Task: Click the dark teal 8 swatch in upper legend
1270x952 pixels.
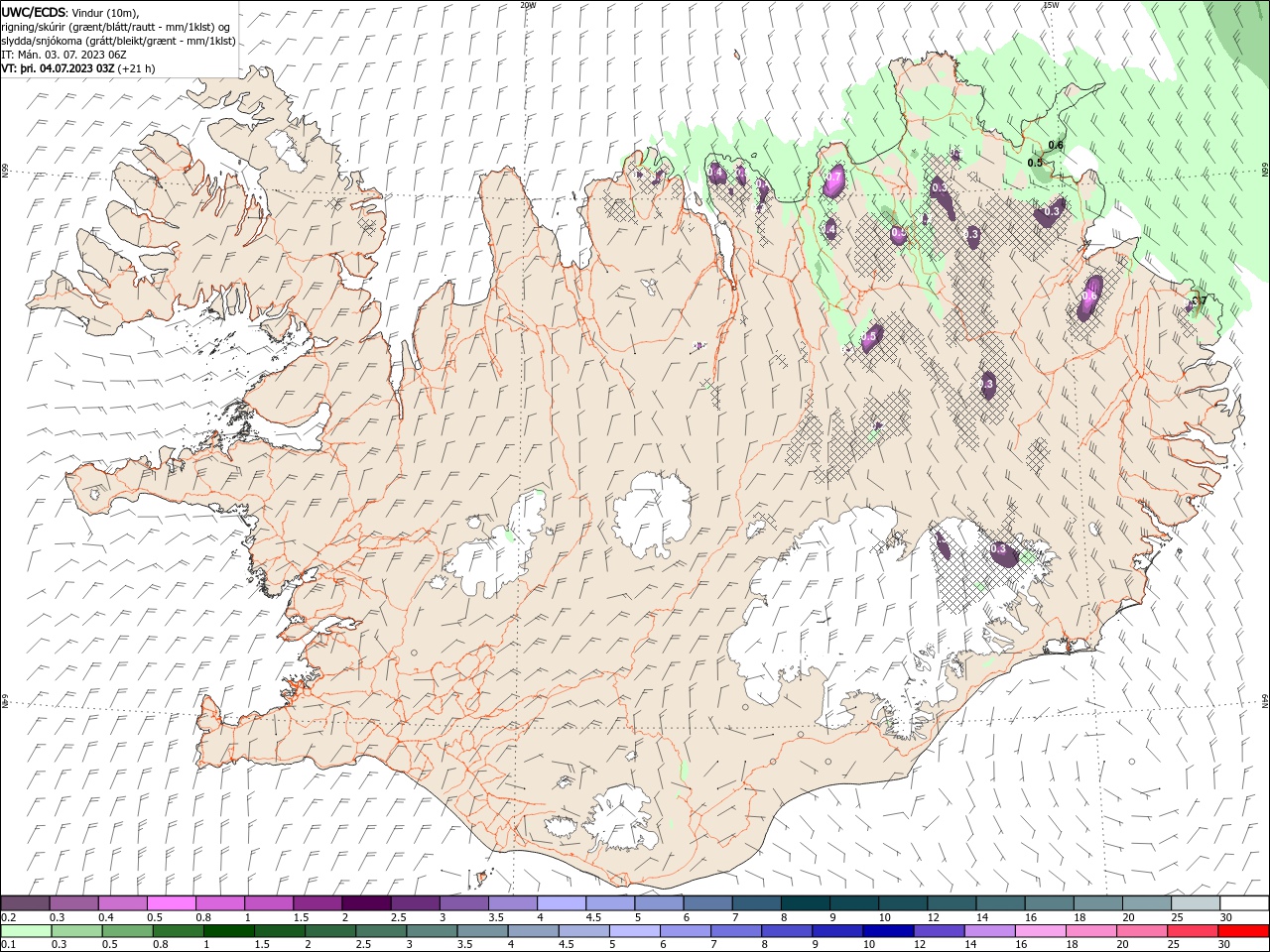Action: pyautogui.click(x=806, y=903)
